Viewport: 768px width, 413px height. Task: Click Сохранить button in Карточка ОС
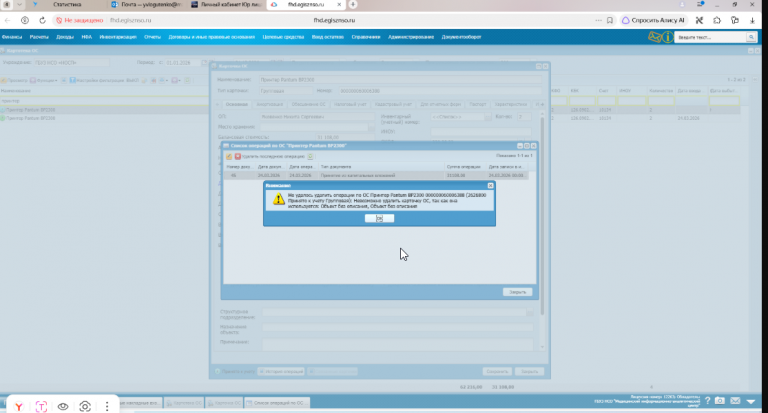[x=497, y=372]
